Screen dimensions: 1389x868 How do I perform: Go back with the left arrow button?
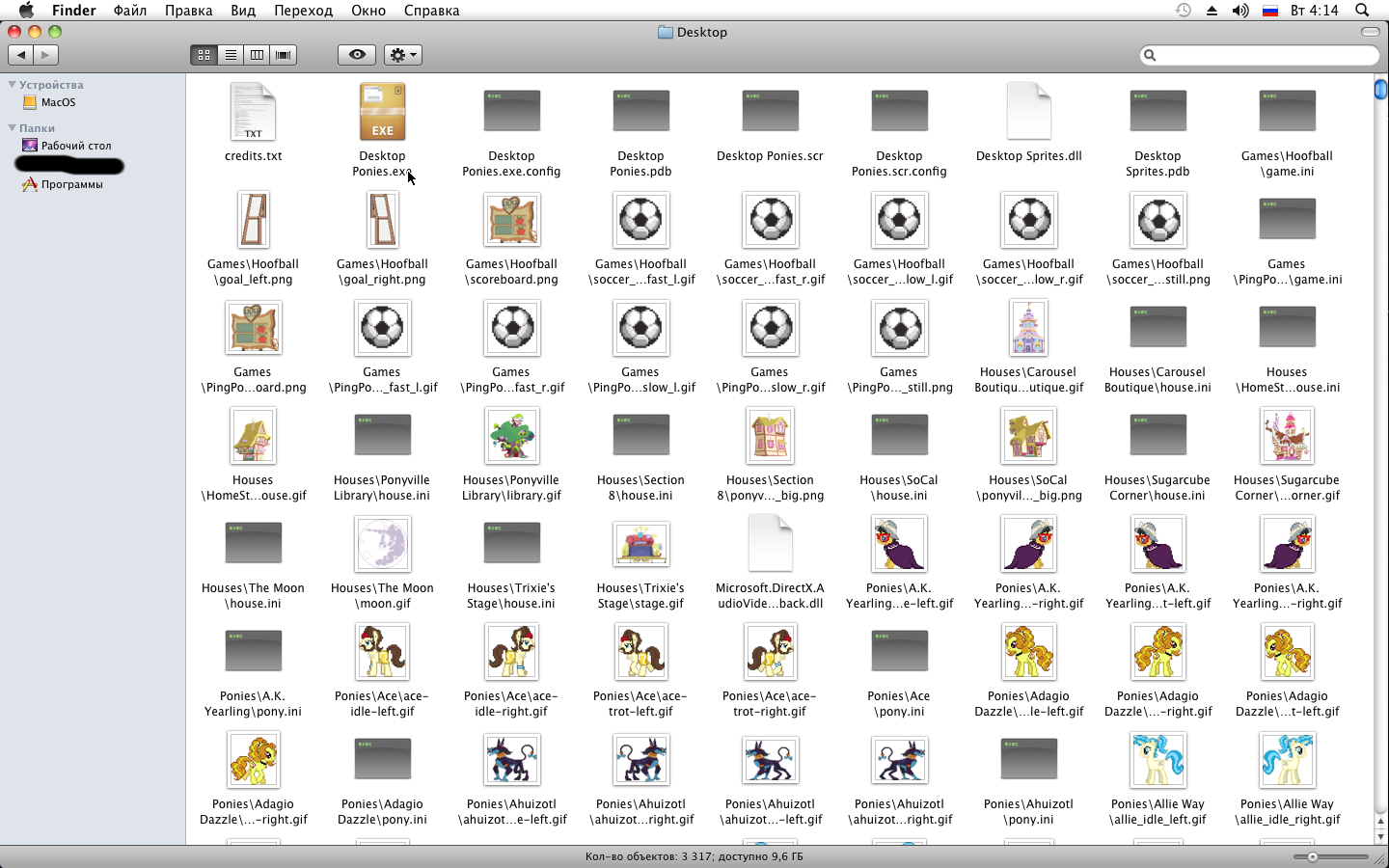pos(21,55)
